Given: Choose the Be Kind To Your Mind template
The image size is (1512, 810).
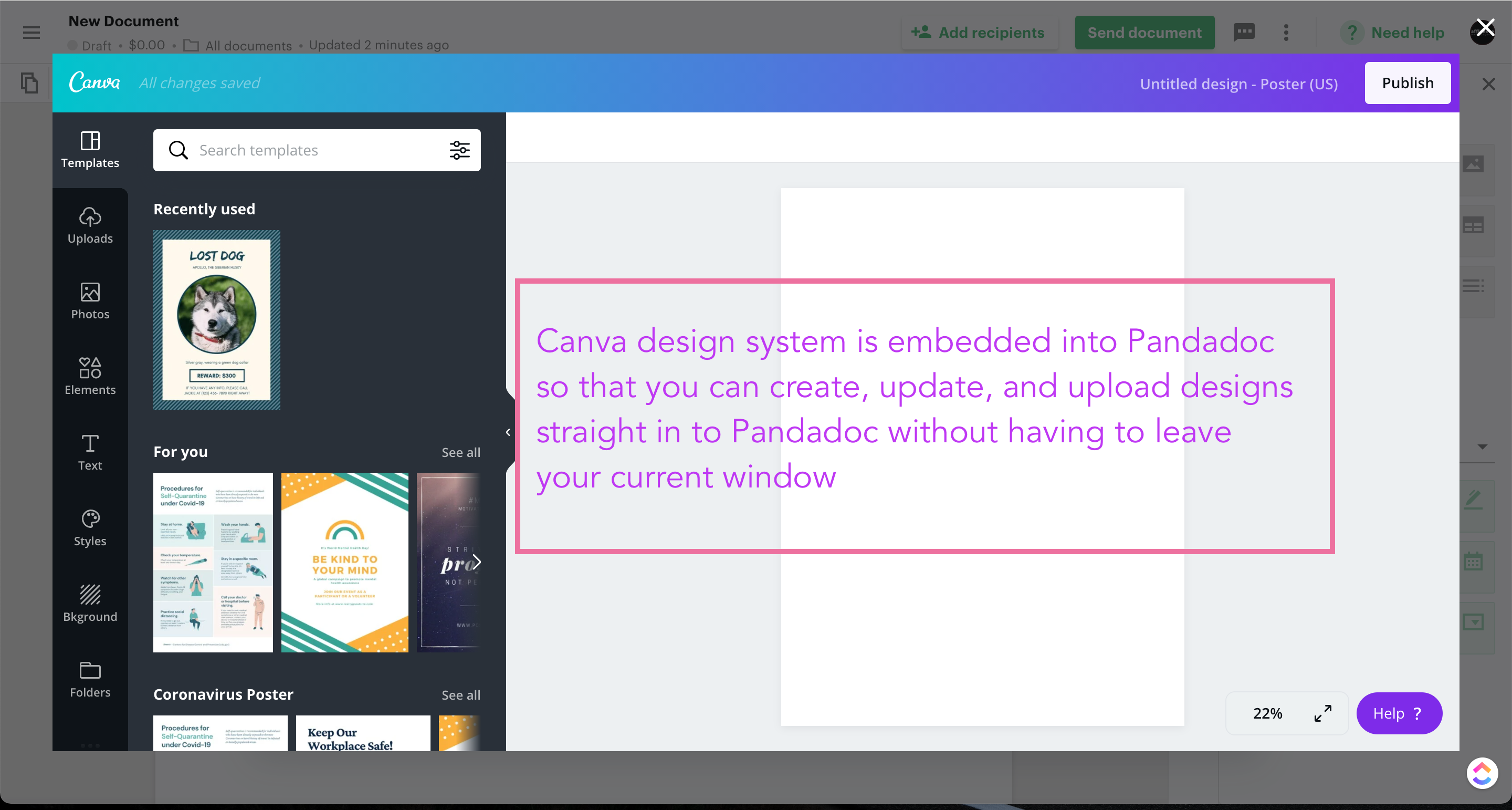Looking at the screenshot, I should tap(344, 562).
